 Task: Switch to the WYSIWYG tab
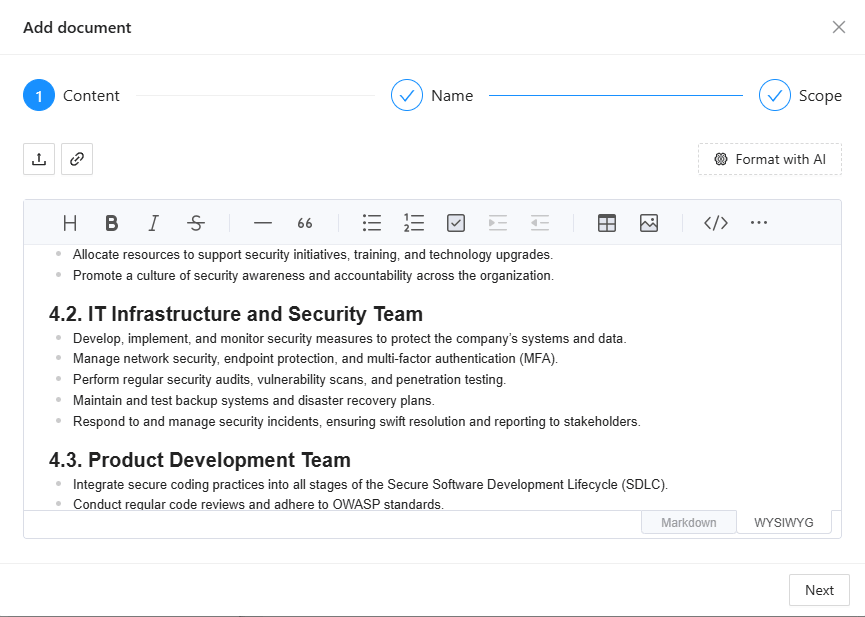click(784, 521)
